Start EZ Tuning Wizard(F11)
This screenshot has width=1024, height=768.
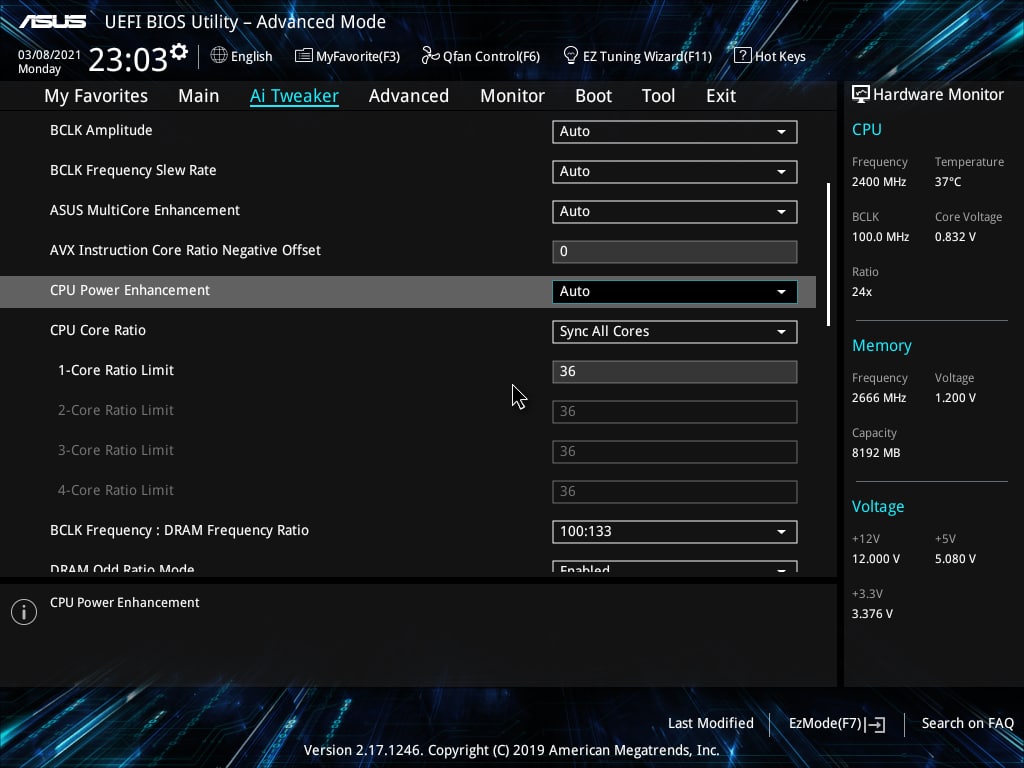pyautogui.click(x=637, y=56)
